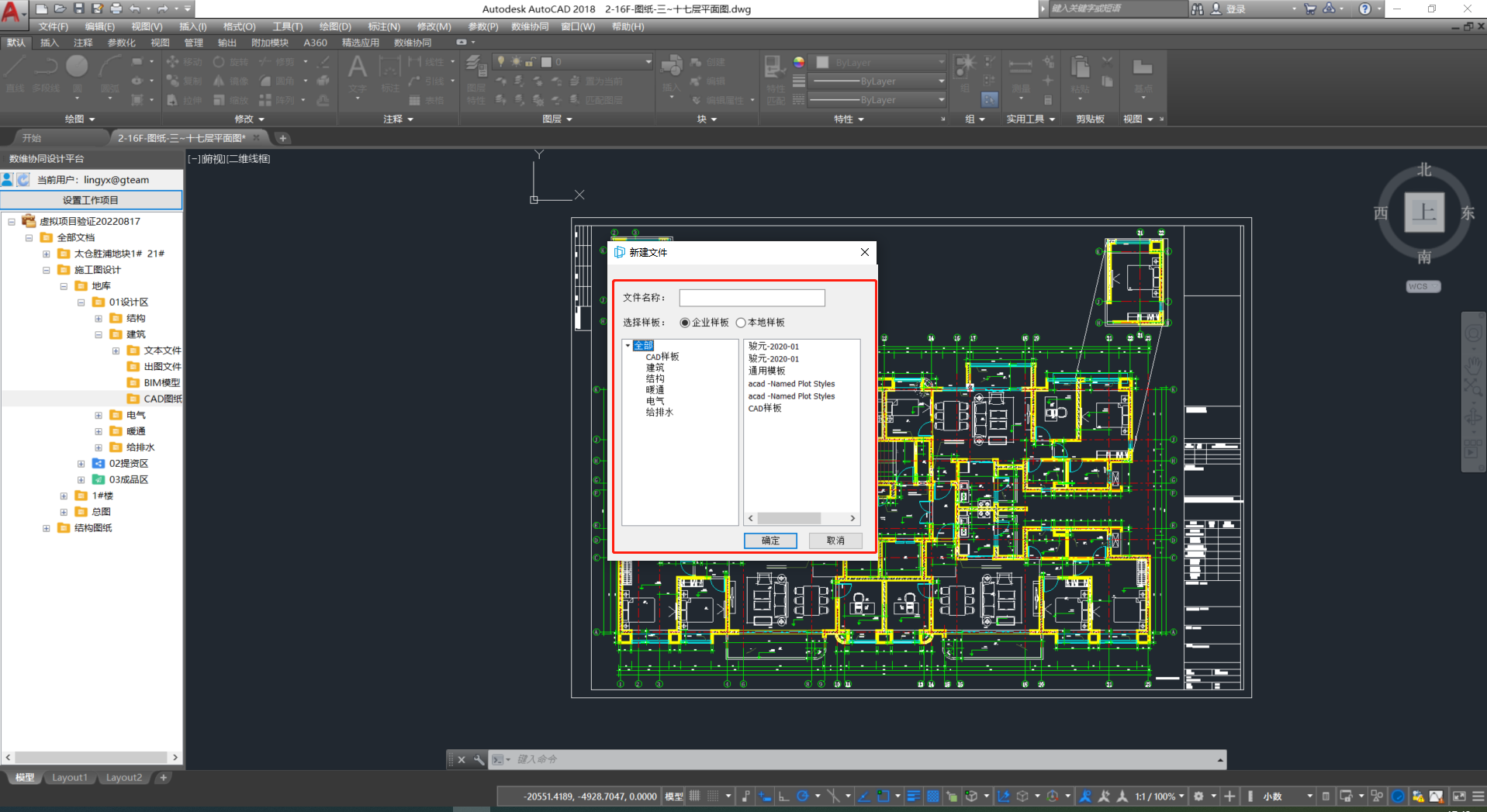Screen dimensions: 1487x812
Task: Switch to the A360 ribbon tab
Action: click(315, 43)
